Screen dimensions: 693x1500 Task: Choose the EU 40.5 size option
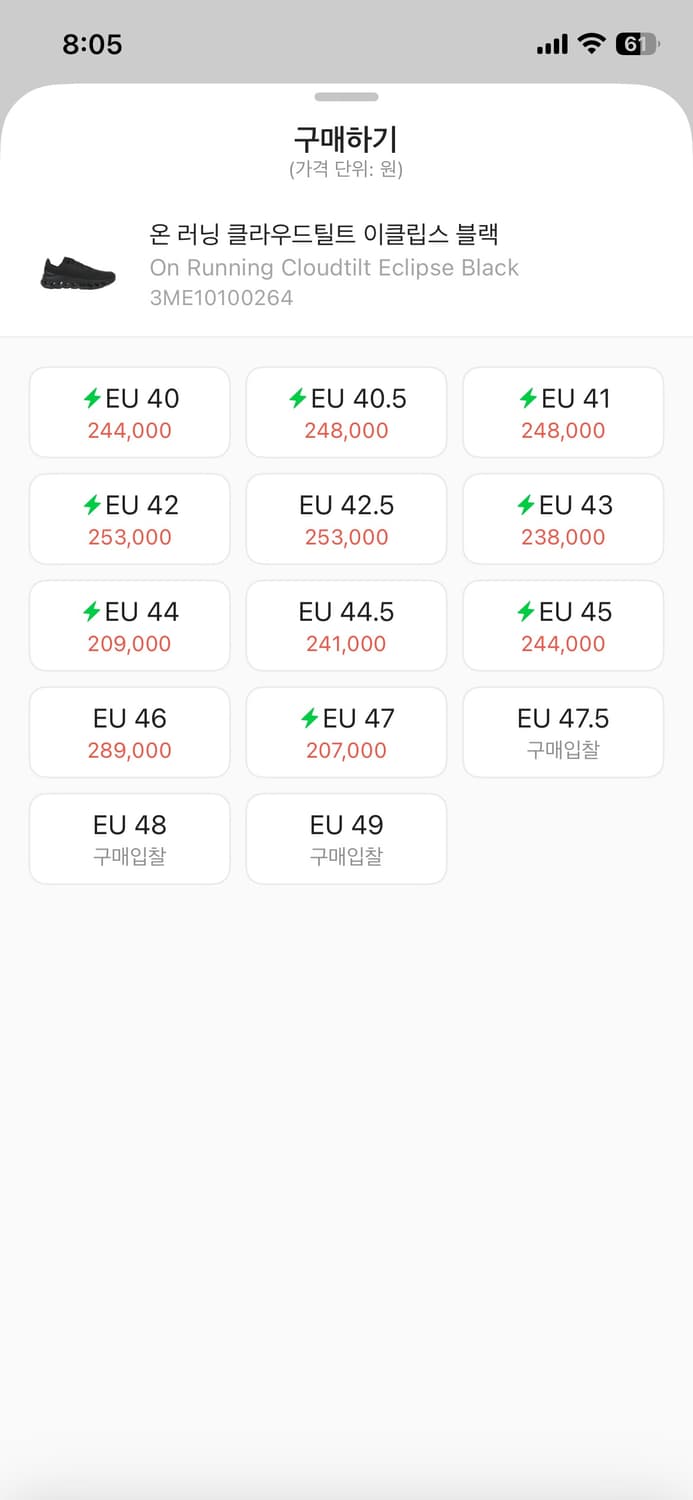[x=346, y=412]
